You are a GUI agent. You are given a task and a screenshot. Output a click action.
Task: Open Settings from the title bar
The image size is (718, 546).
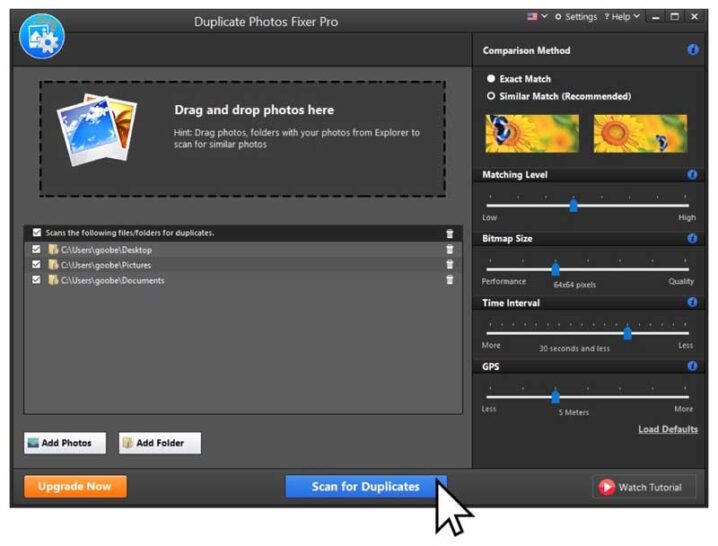(576, 17)
